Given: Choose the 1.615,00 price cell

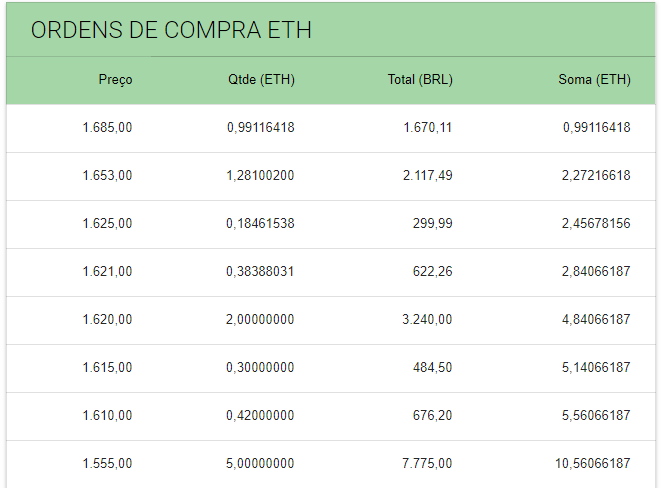Looking at the screenshot, I should (x=107, y=368).
